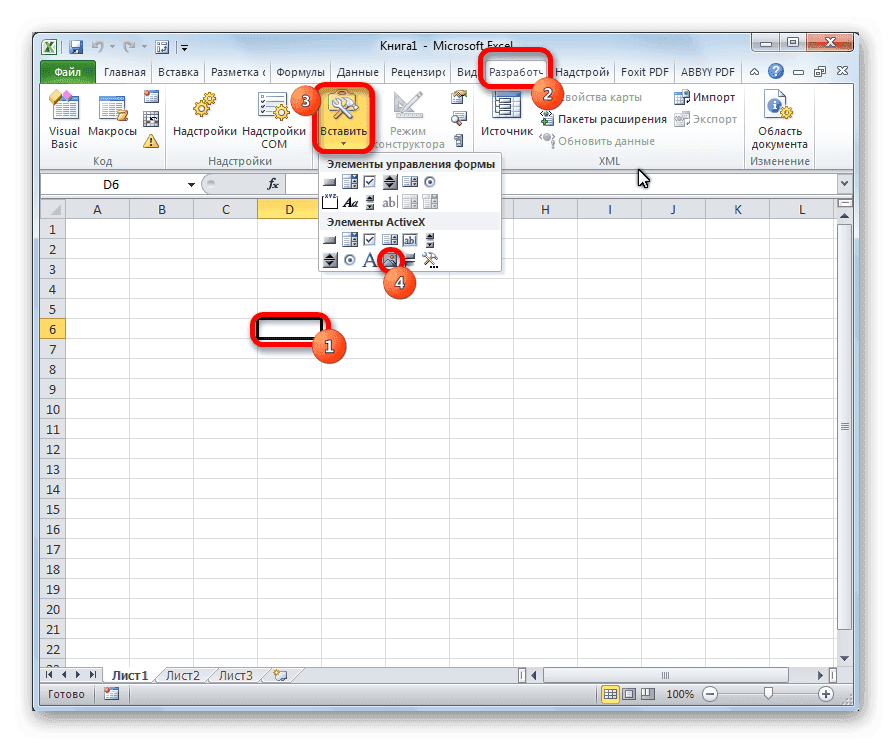The width and height of the screenshot is (891, 743).
Task: Select the radio button form control
Action: tap(431, 181)
